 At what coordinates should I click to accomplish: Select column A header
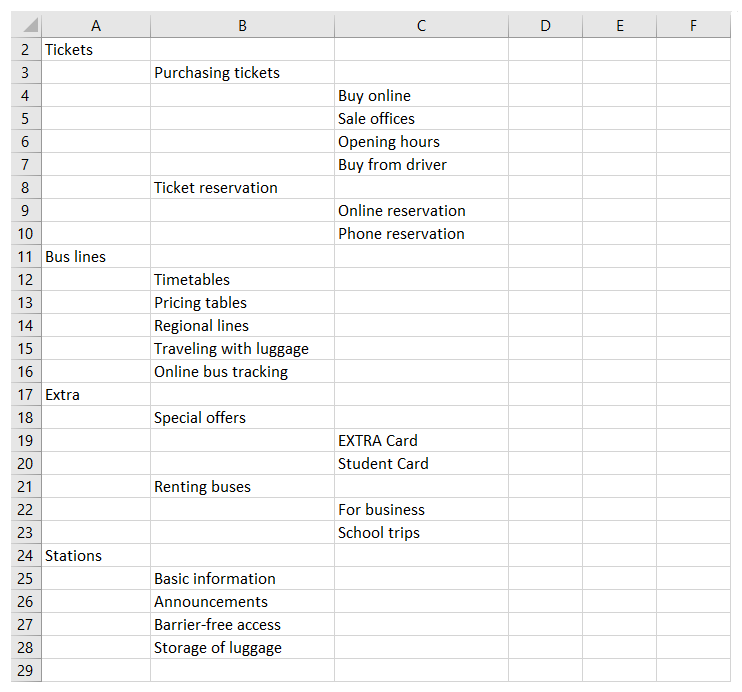click(96, 25)
